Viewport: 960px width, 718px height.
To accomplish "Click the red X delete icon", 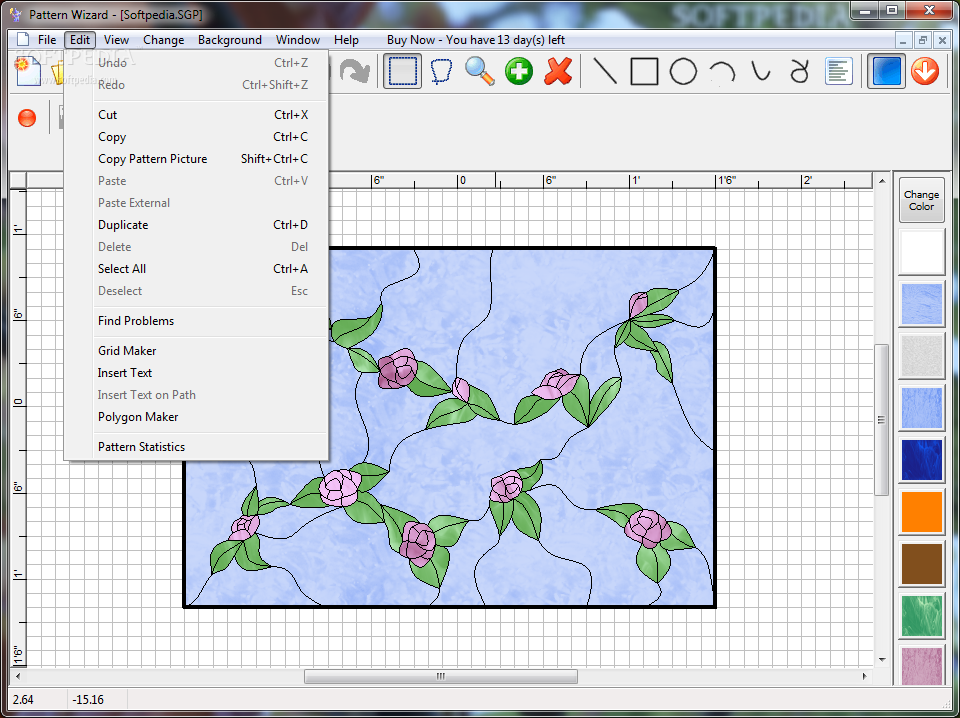I will (x=558, y=72).
